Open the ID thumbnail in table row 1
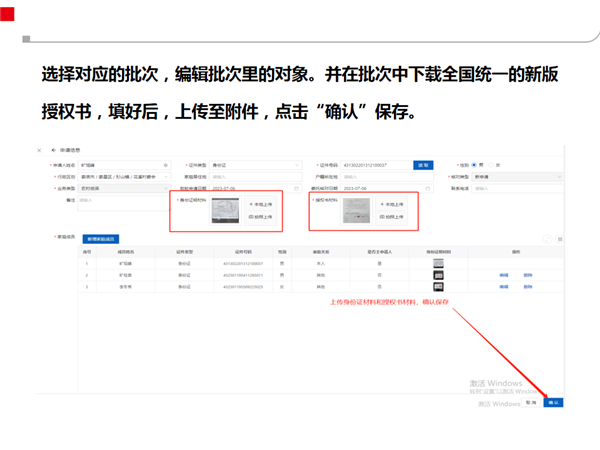Viewport: 600px width, 450px height. pyautogui.click(x=439, y=263)
